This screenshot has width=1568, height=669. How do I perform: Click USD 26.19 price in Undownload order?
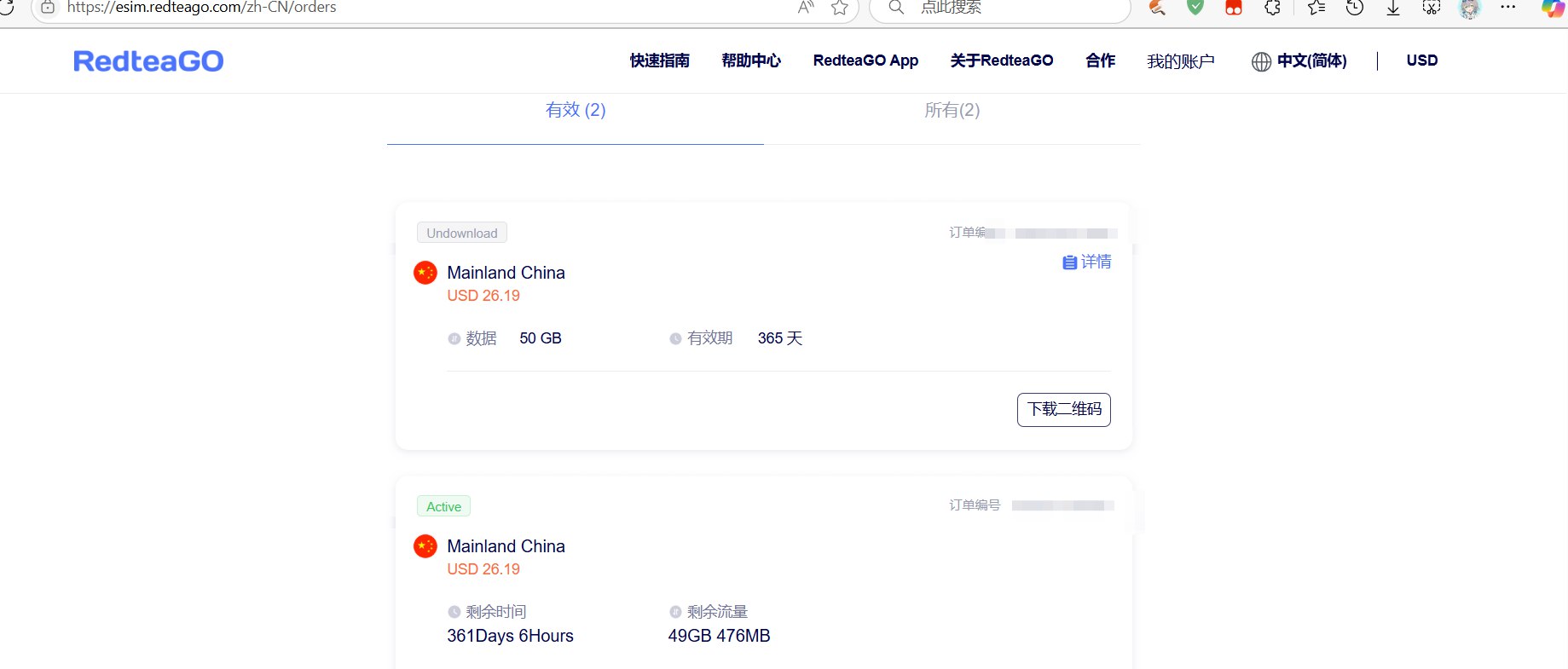pos(483,296)
